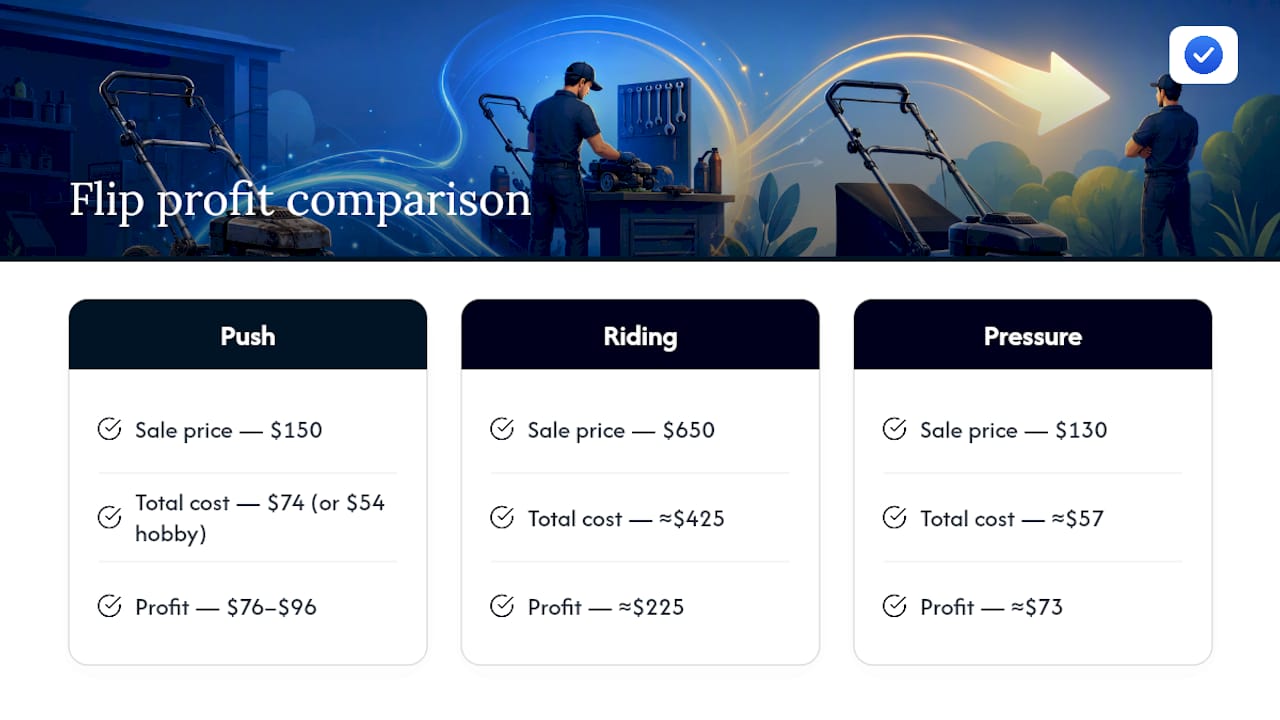The height and width of the screenshot is (720, 1280).
Task: Click Pressure Profit ≈$73 text
Action: click(991, 607)
